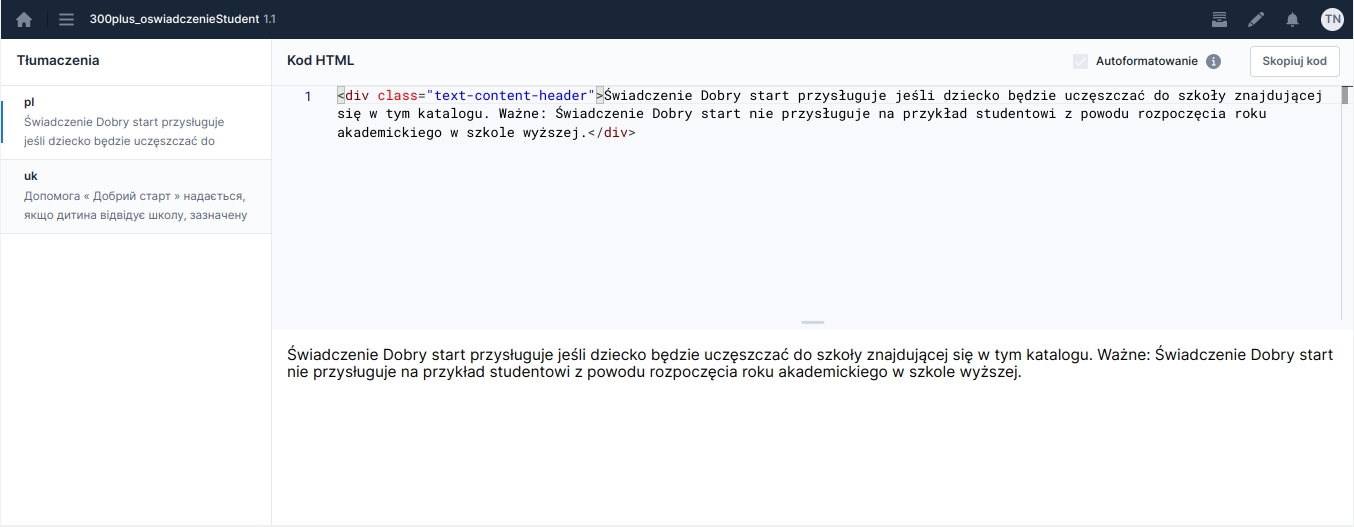Viewport: 1354px width, 527px height.
Task: Click the splitter handle between editor and preview
Action: coord(812,322)
